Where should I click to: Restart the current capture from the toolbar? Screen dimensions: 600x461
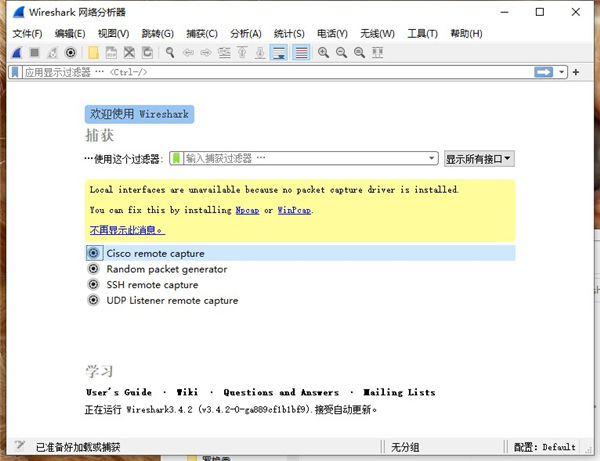point(52,52)
